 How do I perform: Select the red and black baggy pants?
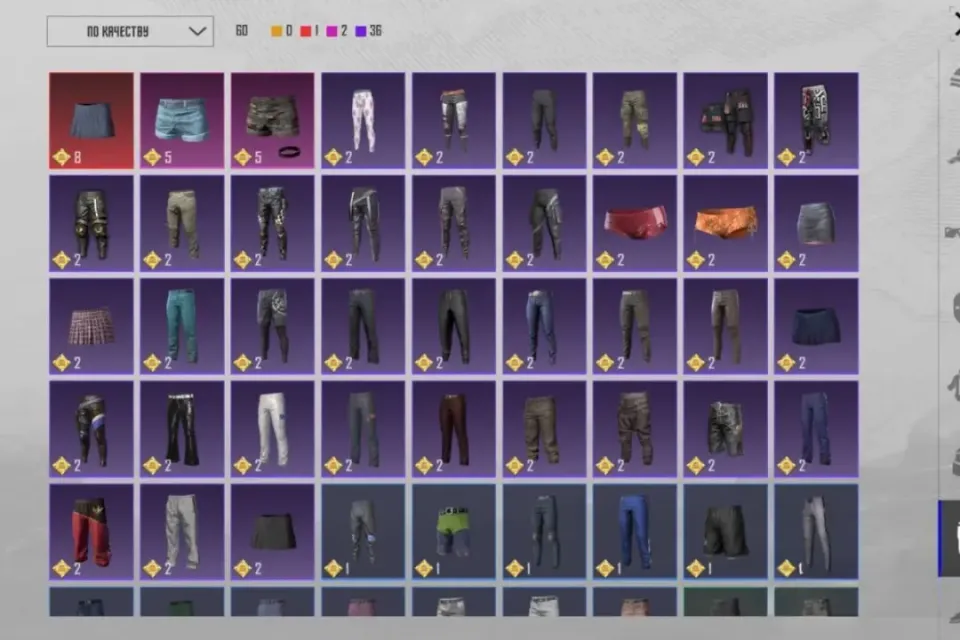click(91, 532)
